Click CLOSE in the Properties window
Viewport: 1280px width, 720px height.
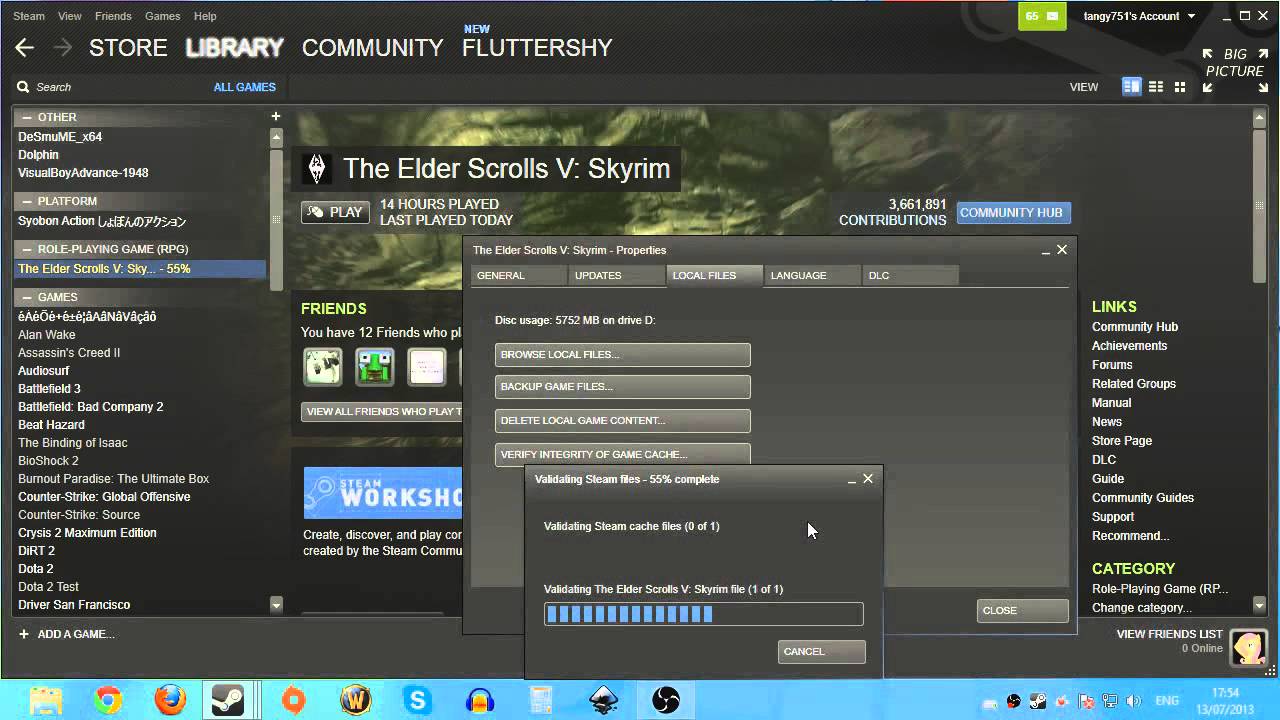click(x=1022, y=610)
